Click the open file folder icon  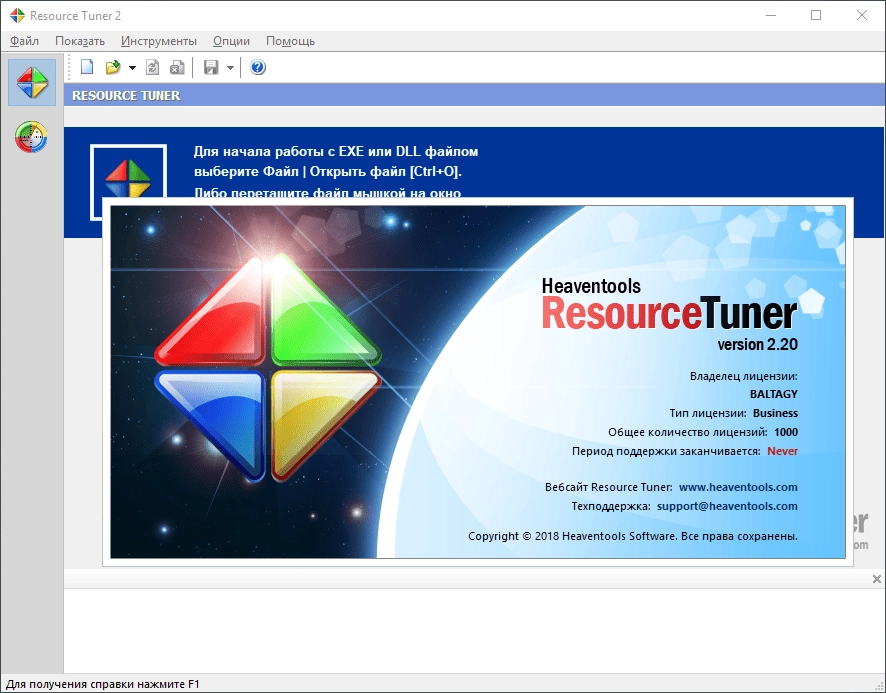[x=113, y=67]
